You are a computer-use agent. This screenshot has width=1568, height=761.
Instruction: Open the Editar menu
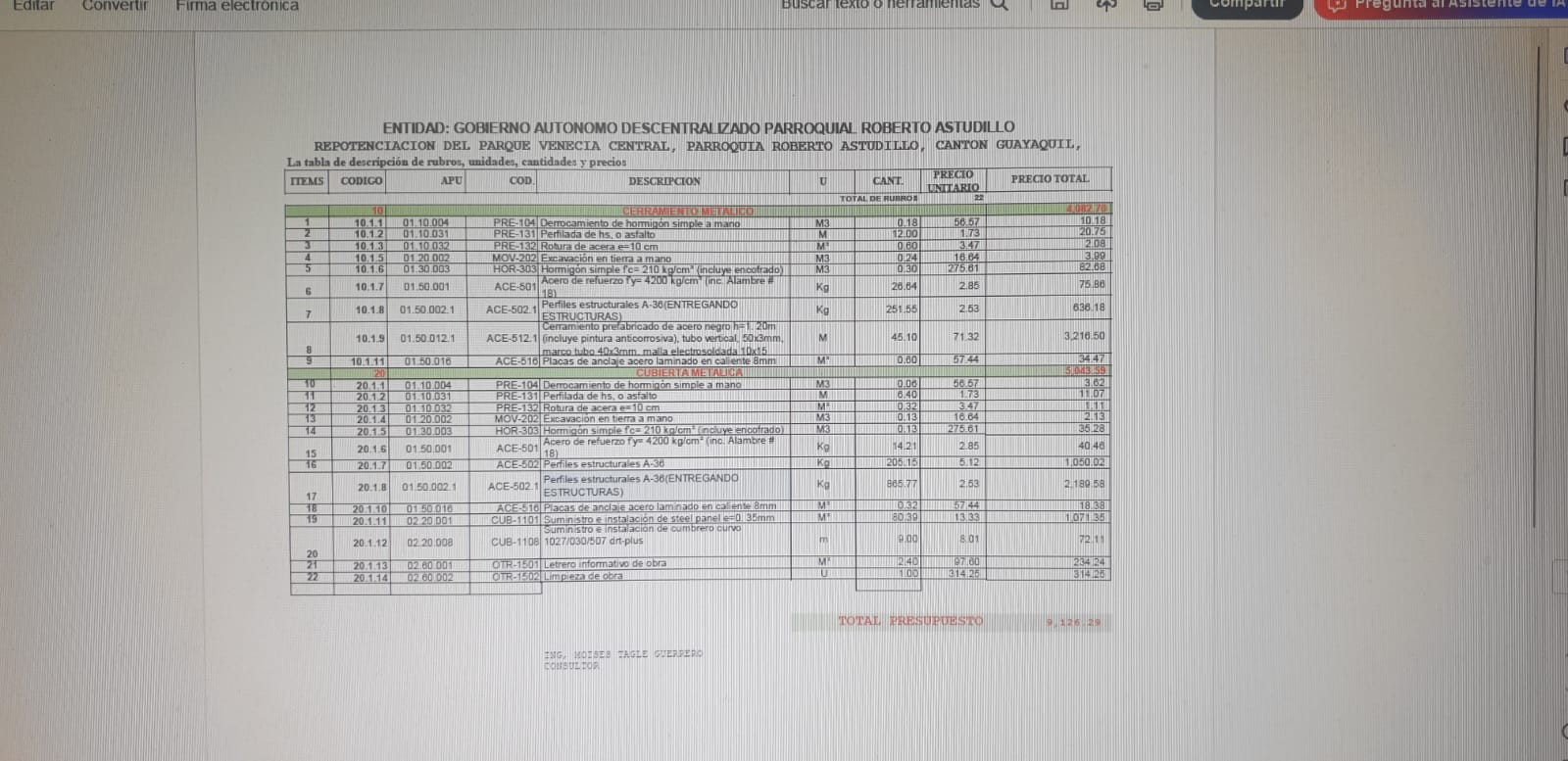click(33, 5)
